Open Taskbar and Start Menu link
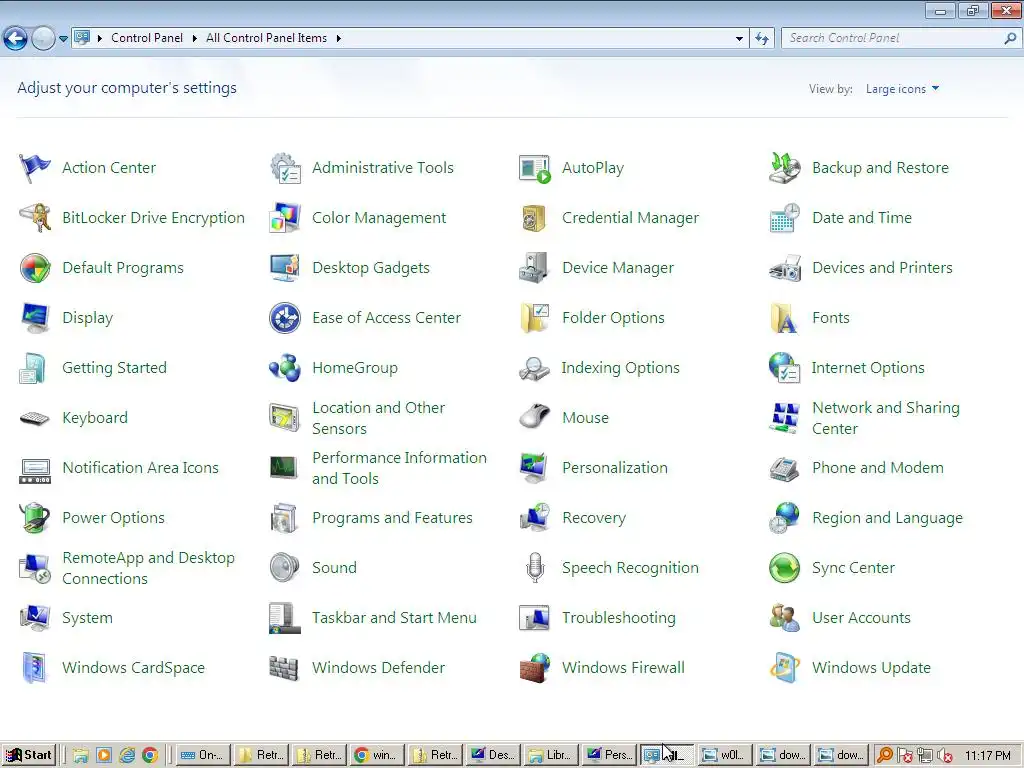1024x768 pixels. pos(394,618)
